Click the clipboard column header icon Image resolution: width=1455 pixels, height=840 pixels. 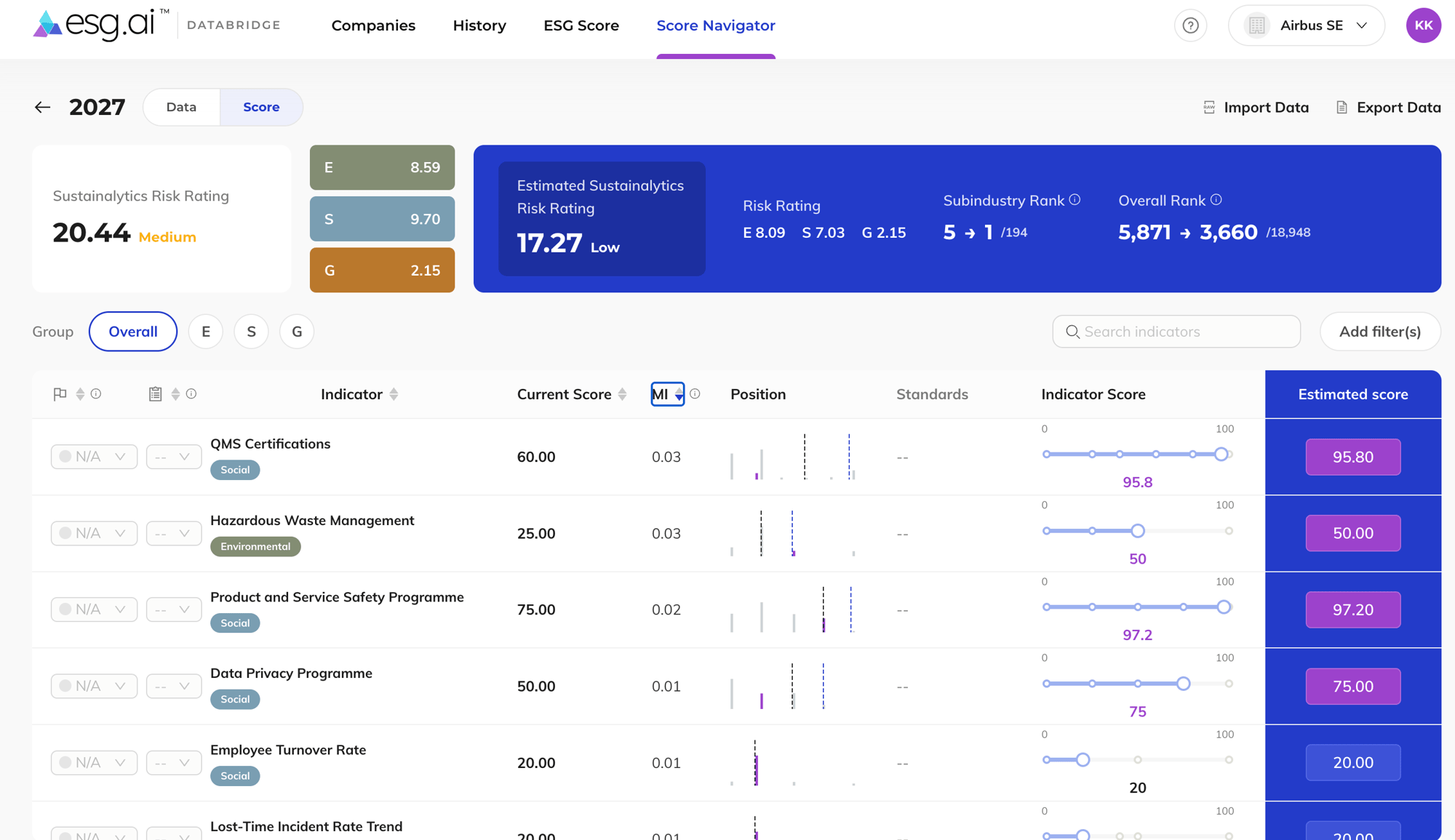click(155, 394)
